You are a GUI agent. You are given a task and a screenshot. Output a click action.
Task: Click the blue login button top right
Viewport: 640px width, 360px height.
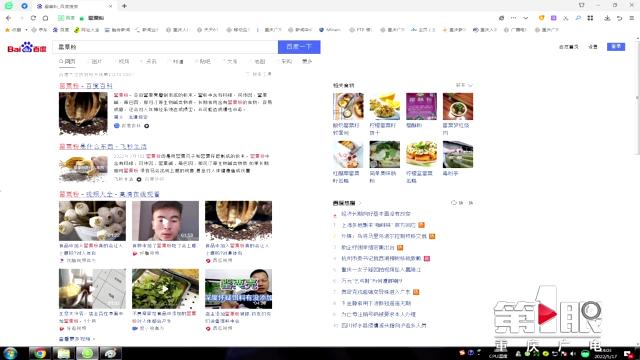pos(616,47)
